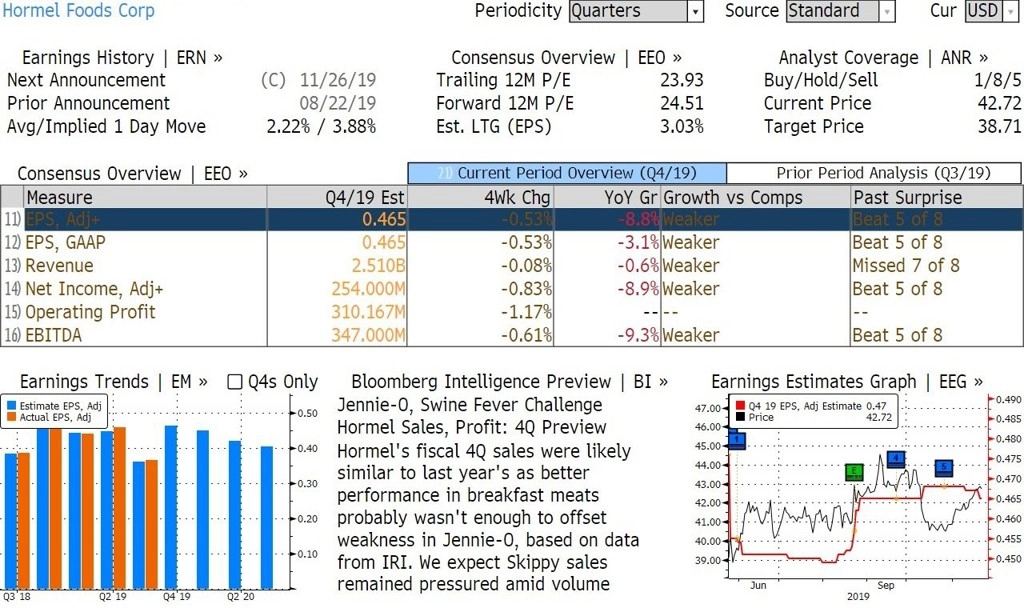The image size is (1024, 608).
Task: Open top Consensus Overview EEO link
Action: pos(566,57)
